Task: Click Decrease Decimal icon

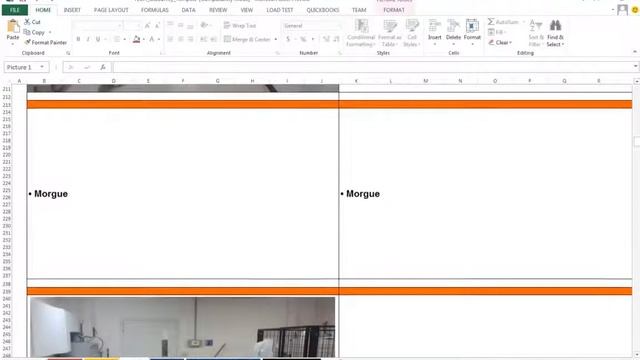Action: [336, 39]
